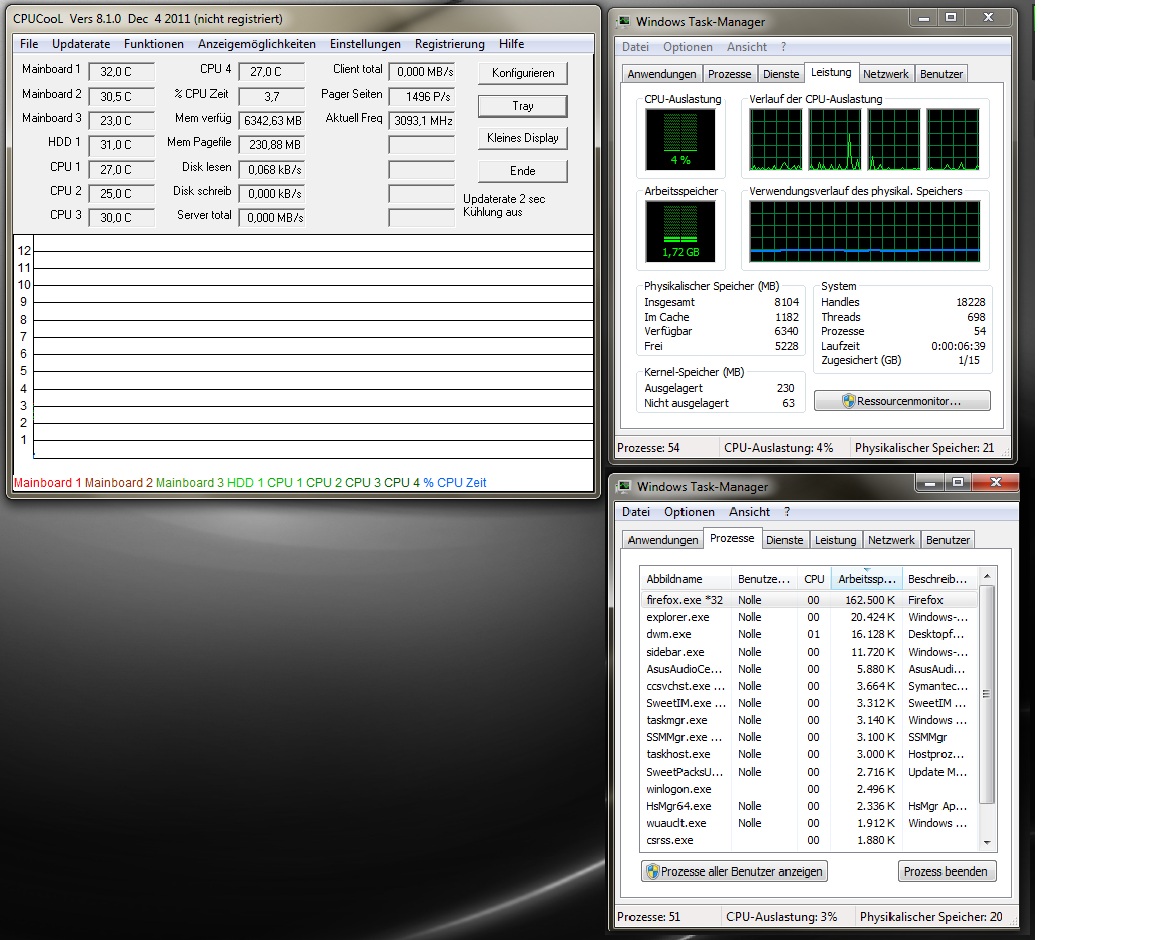The width and height of the screenshot is (1152, 940).
Task: Open Anzeigemöglichkeiten menu in CPUCool
Action: (256, 44)
